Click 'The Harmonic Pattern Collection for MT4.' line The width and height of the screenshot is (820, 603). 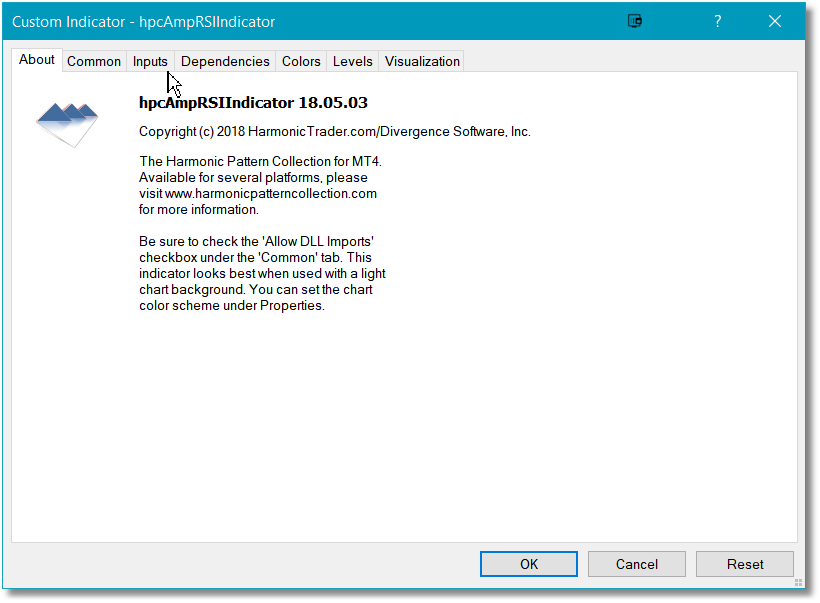(x=260, y=162)
